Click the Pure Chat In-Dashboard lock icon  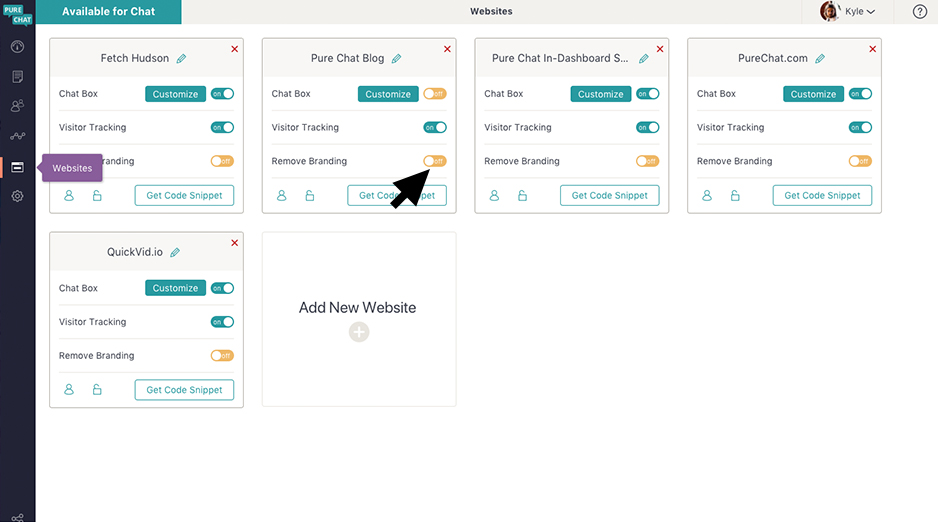pyautogui.click(x=522, y=196)
